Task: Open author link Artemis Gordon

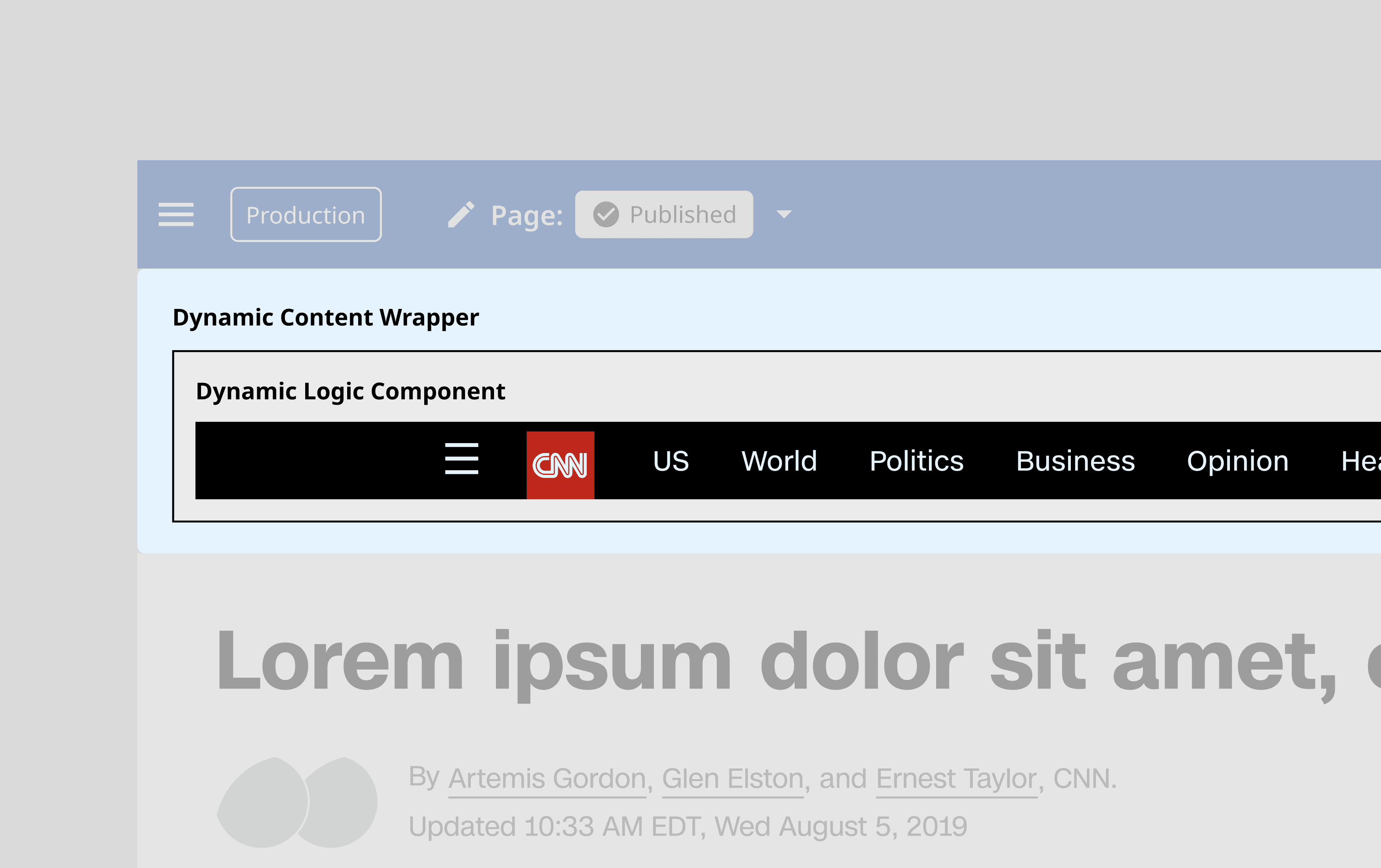Action: pyautogui.click(x=547, y=779)
